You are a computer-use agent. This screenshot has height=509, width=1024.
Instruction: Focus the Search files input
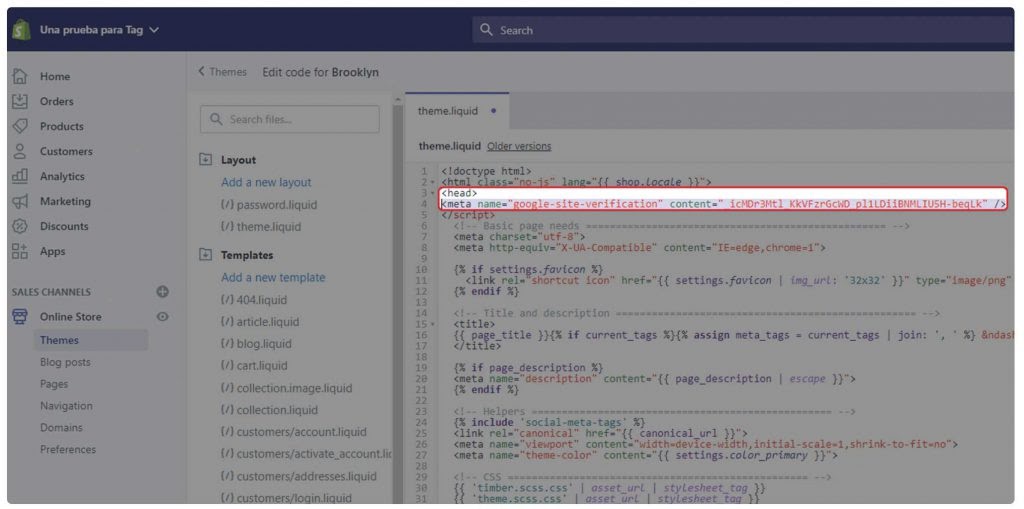[290, 120]
